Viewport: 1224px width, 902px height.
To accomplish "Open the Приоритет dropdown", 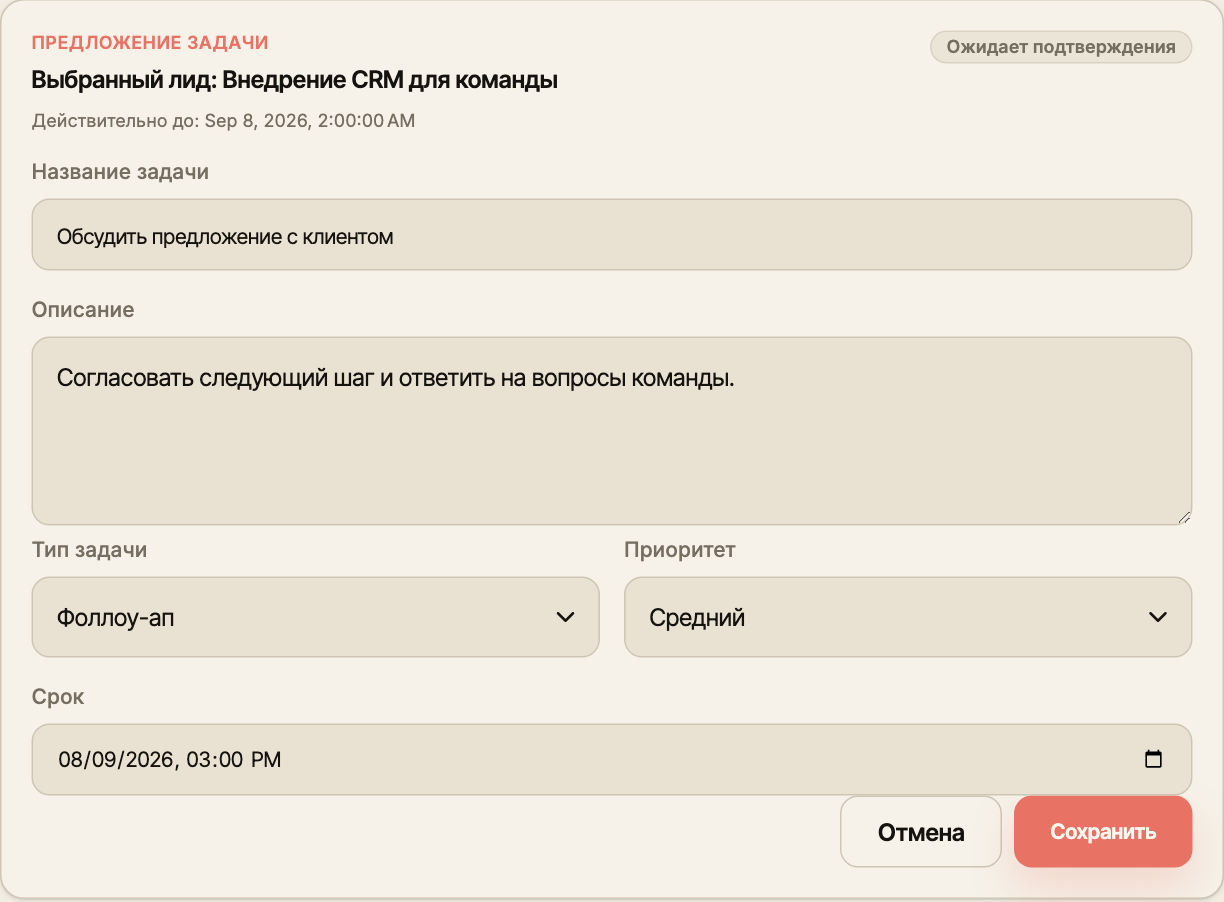I will [x=908, y=617].
